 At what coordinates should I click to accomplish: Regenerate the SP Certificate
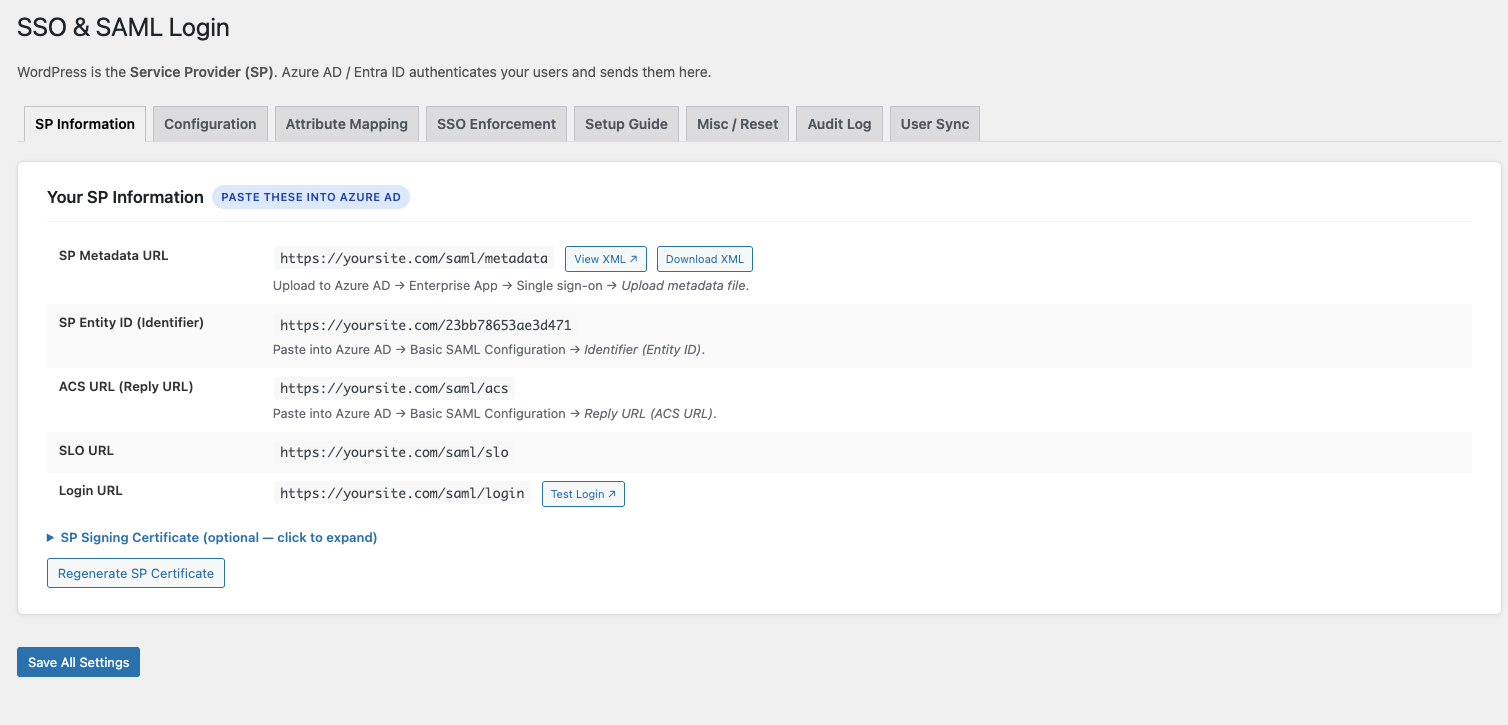(136, 573)
